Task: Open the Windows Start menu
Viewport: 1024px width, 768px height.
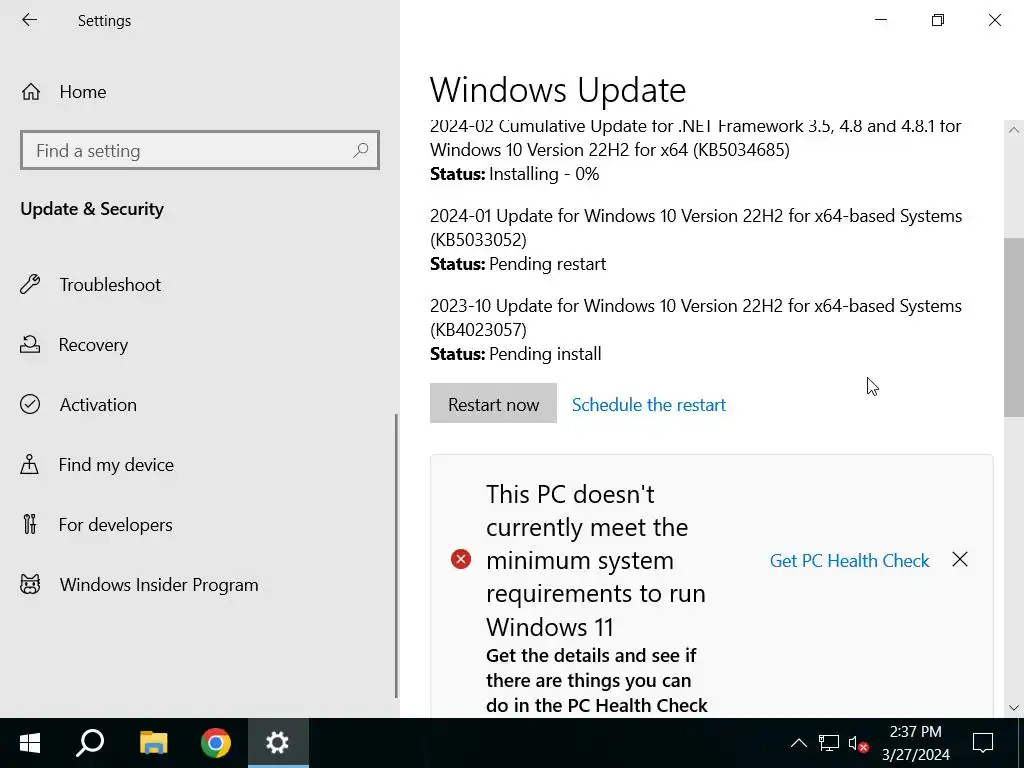Action: click(x=30, y=743)
